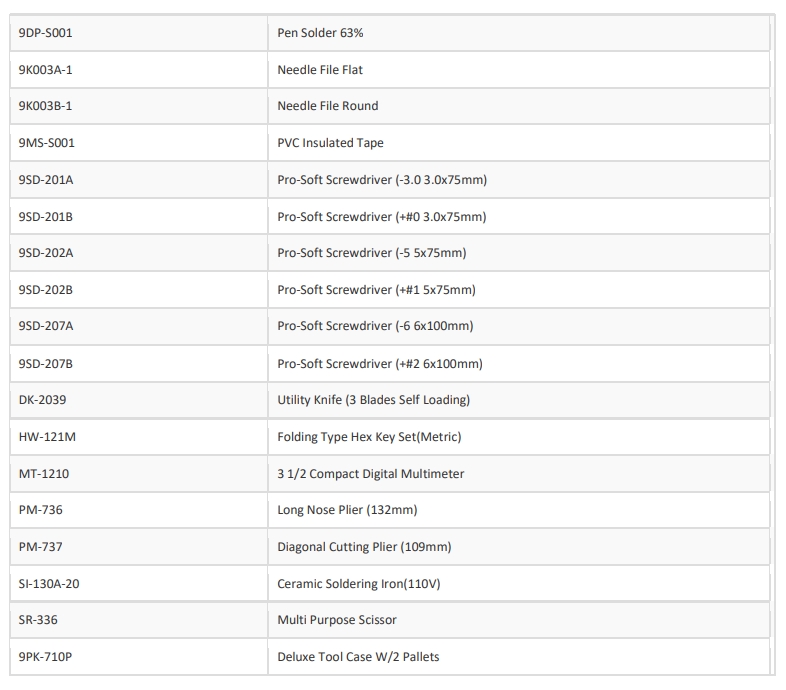Select the 9SD-202A row code

pyautogui.click(x=46, y=253)
